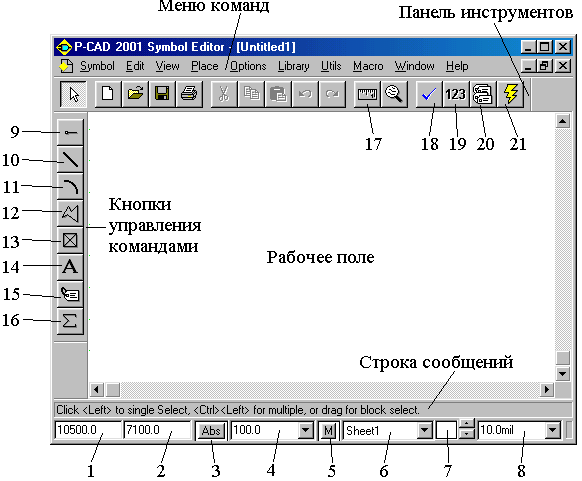The image size is (582, 481).
Task: Select the Place Attribute tag tool
Action: (x=70, y=294)
